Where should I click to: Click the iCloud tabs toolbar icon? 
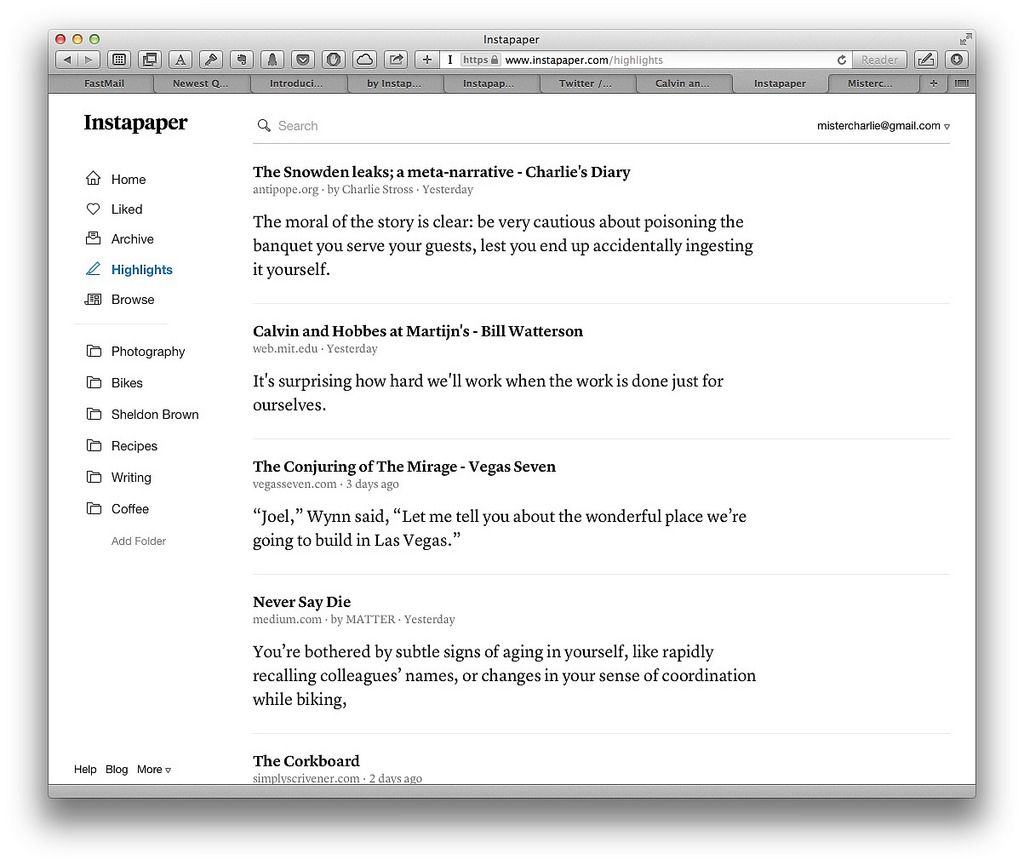point(365,60)
